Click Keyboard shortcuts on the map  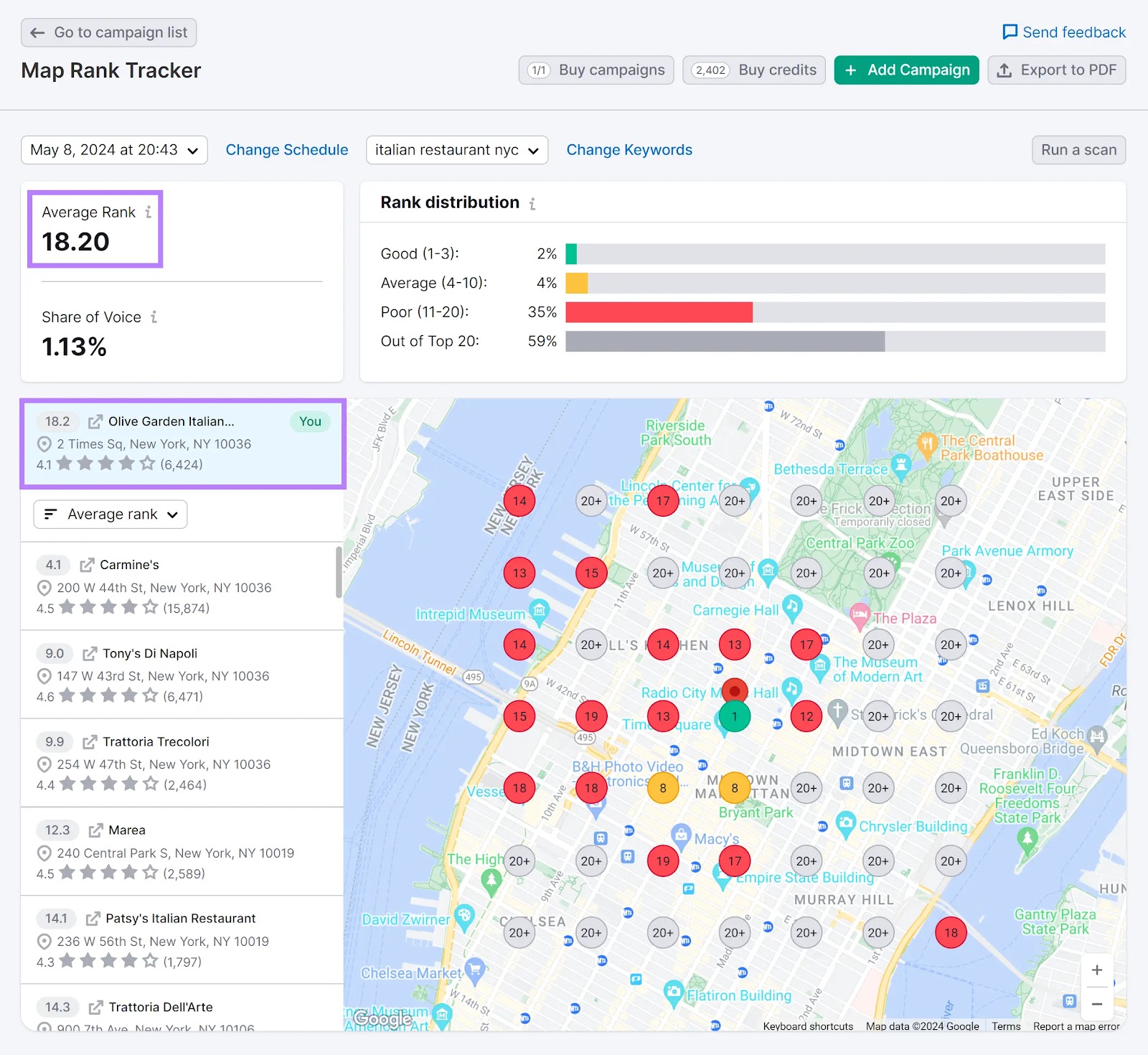pos(808,1026)
